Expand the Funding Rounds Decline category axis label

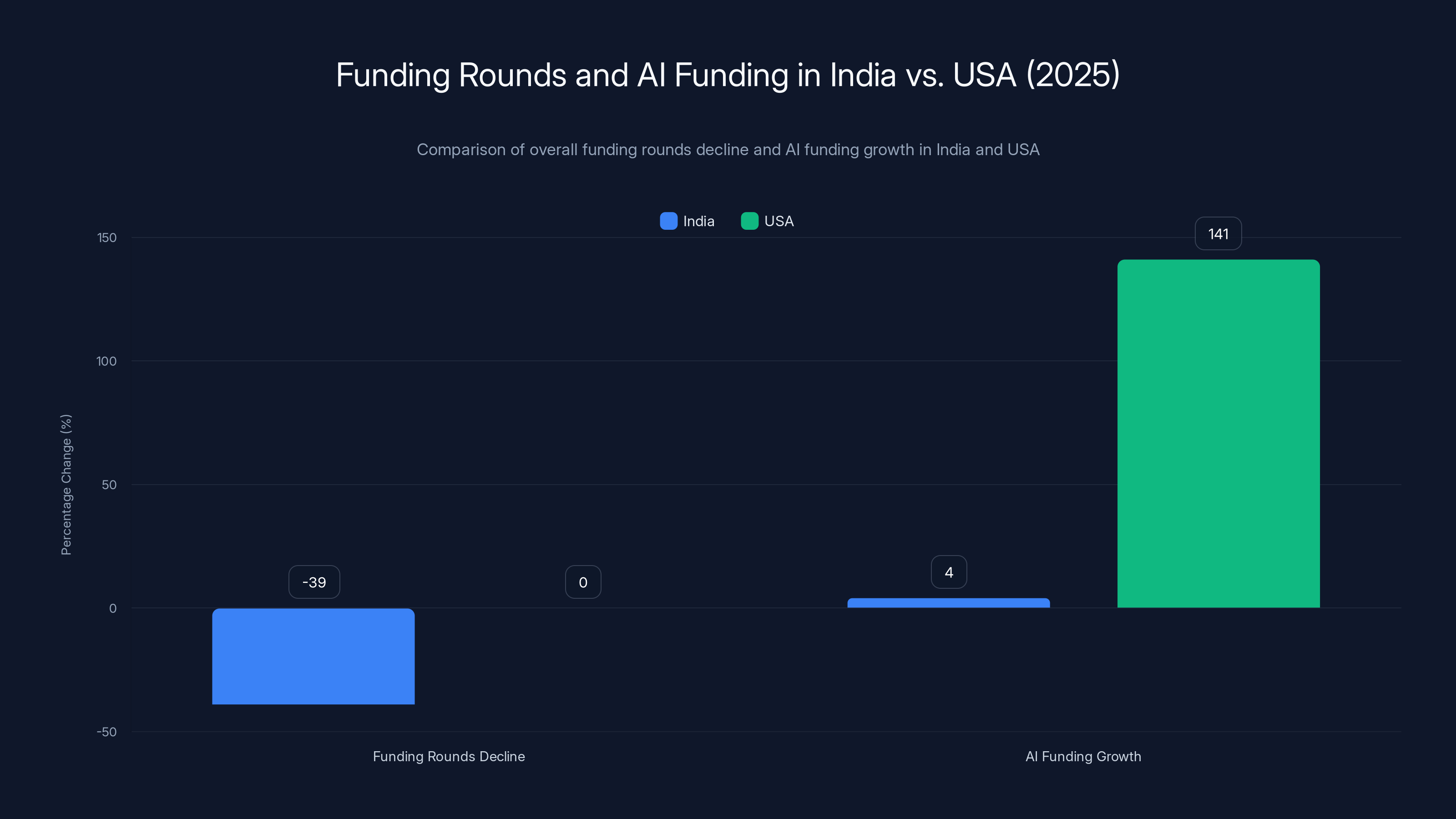449,756
